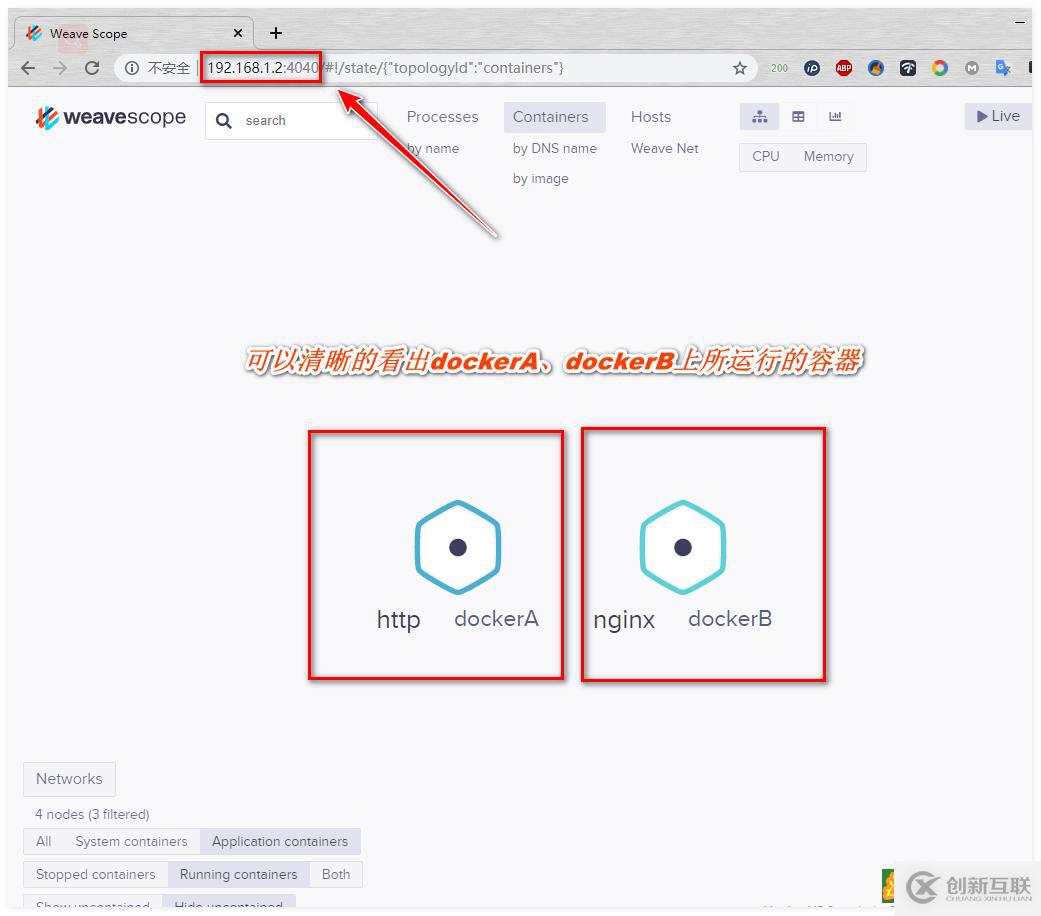Open the black wifi-style extension icon
1041x916 pixels.
908,68
